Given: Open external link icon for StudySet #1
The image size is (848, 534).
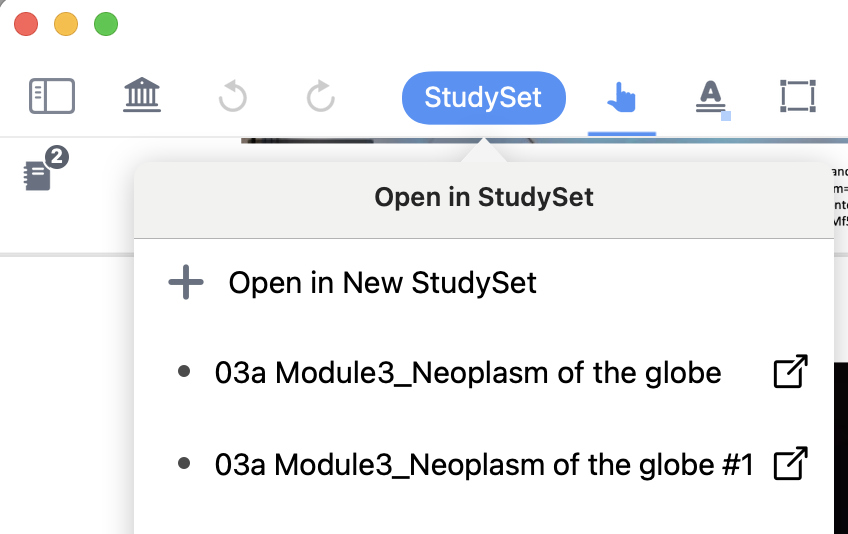Looking at the screenshot, I should tap(791, 464).
